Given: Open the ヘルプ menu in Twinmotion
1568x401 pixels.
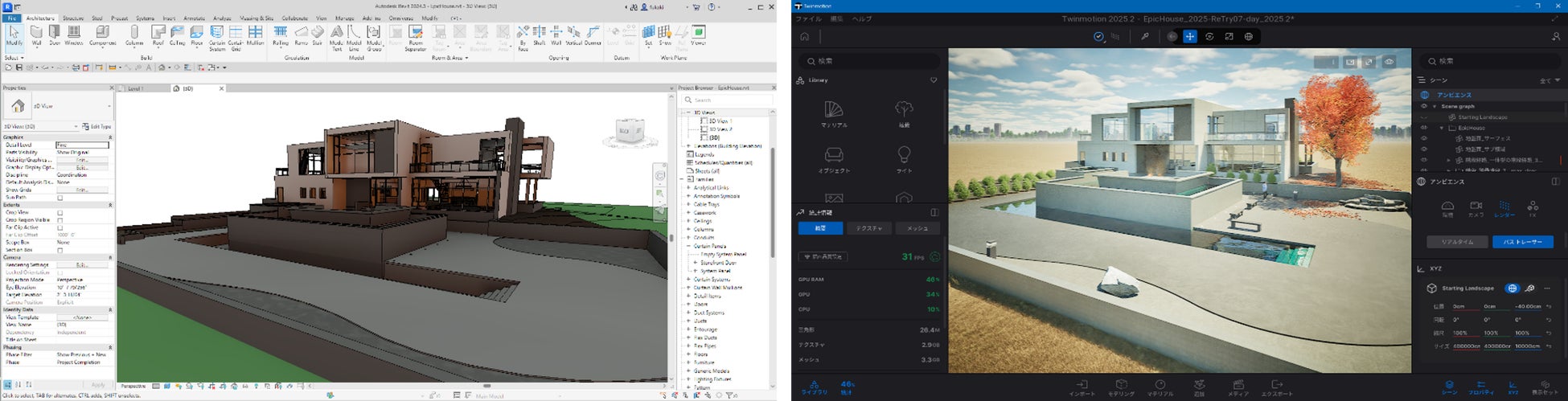Looking at the screenshot, I should pos(861,18).
